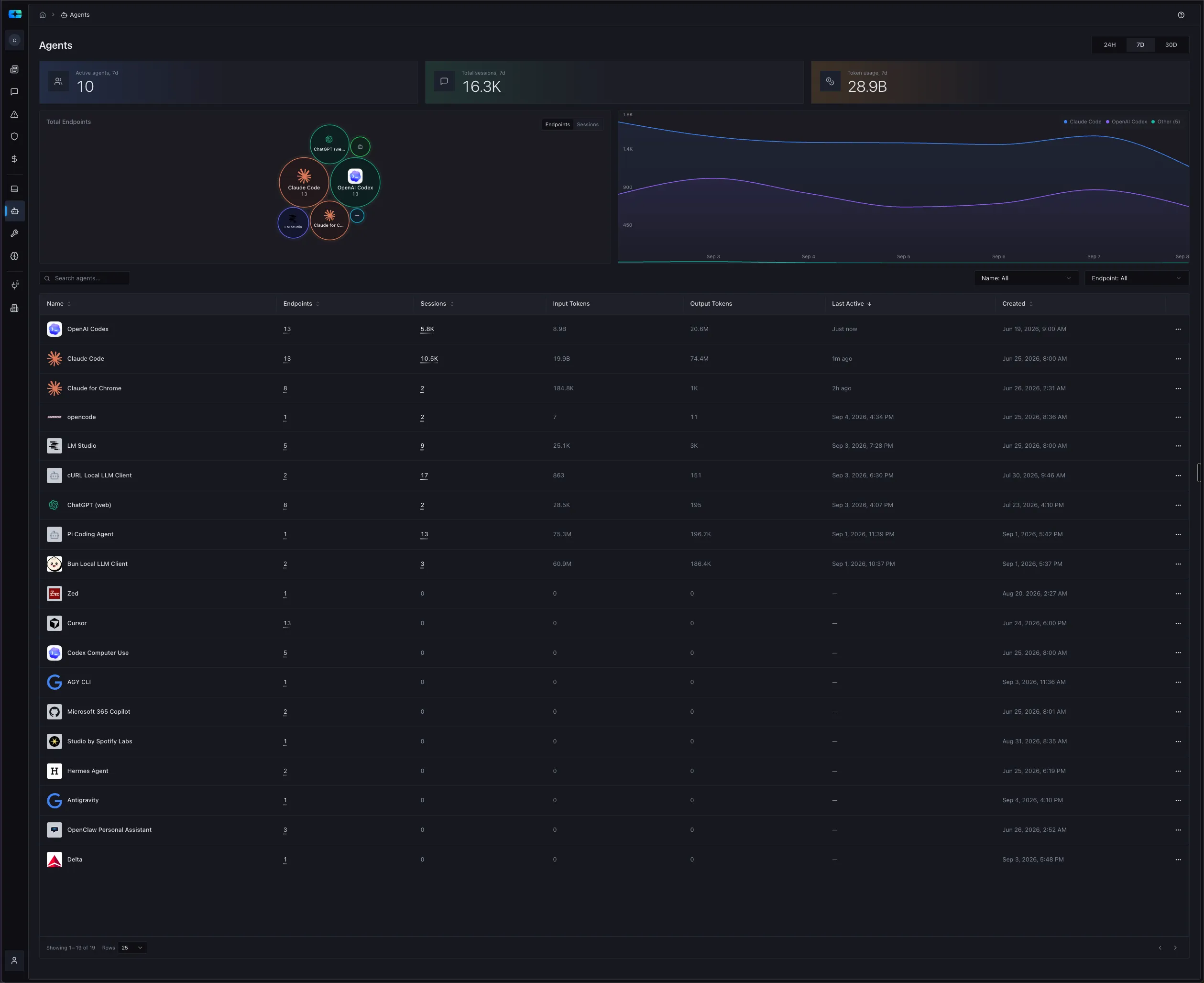
Task: Open the Name: All filter dropdown
Action: 1026,278
